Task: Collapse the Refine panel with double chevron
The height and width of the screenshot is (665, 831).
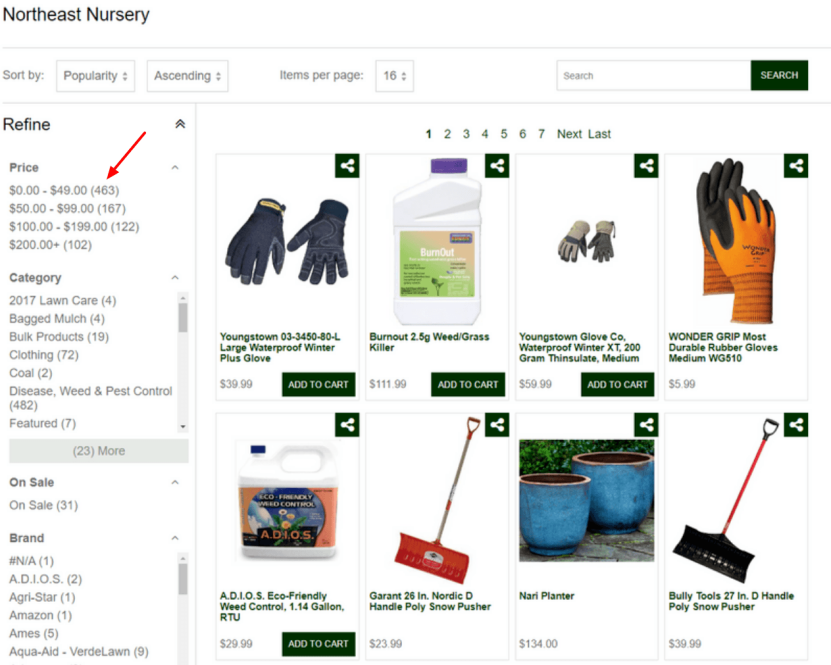Action: [x=180, y=124]
